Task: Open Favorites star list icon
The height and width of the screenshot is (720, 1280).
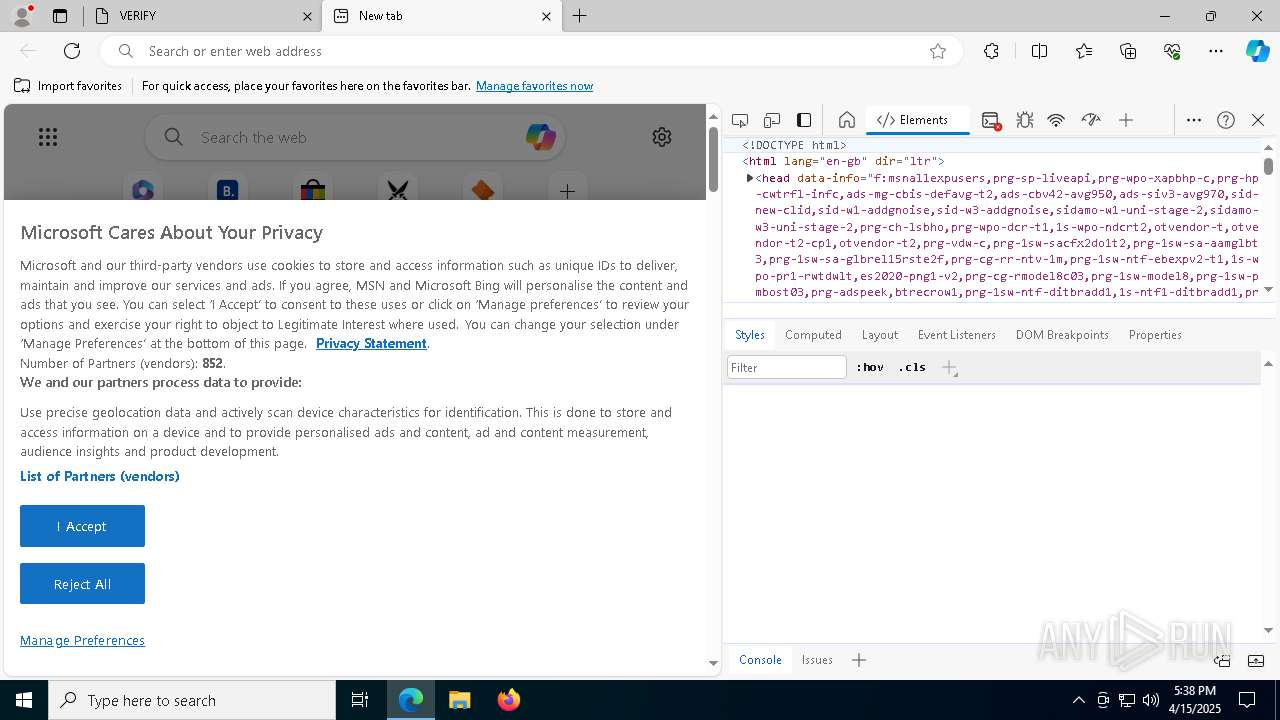Action: [x=1084, y=51]
